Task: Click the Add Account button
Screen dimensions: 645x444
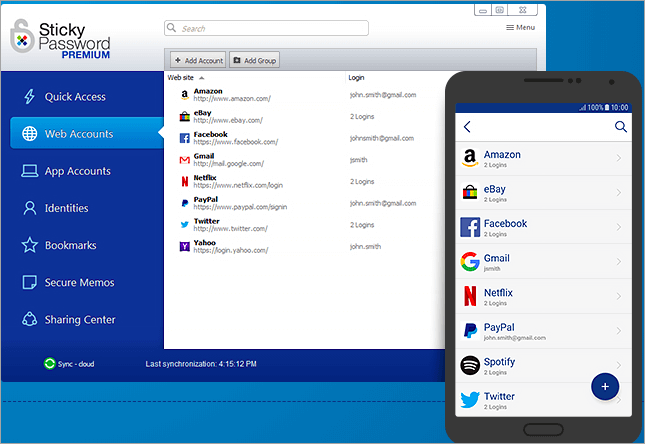Action: [198, 60]
